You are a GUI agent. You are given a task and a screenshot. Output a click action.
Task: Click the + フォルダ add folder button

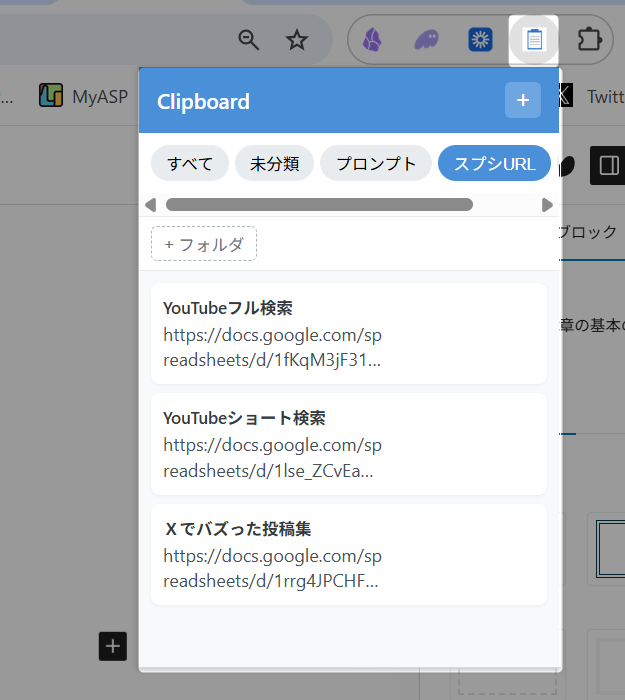pos(204,244)
